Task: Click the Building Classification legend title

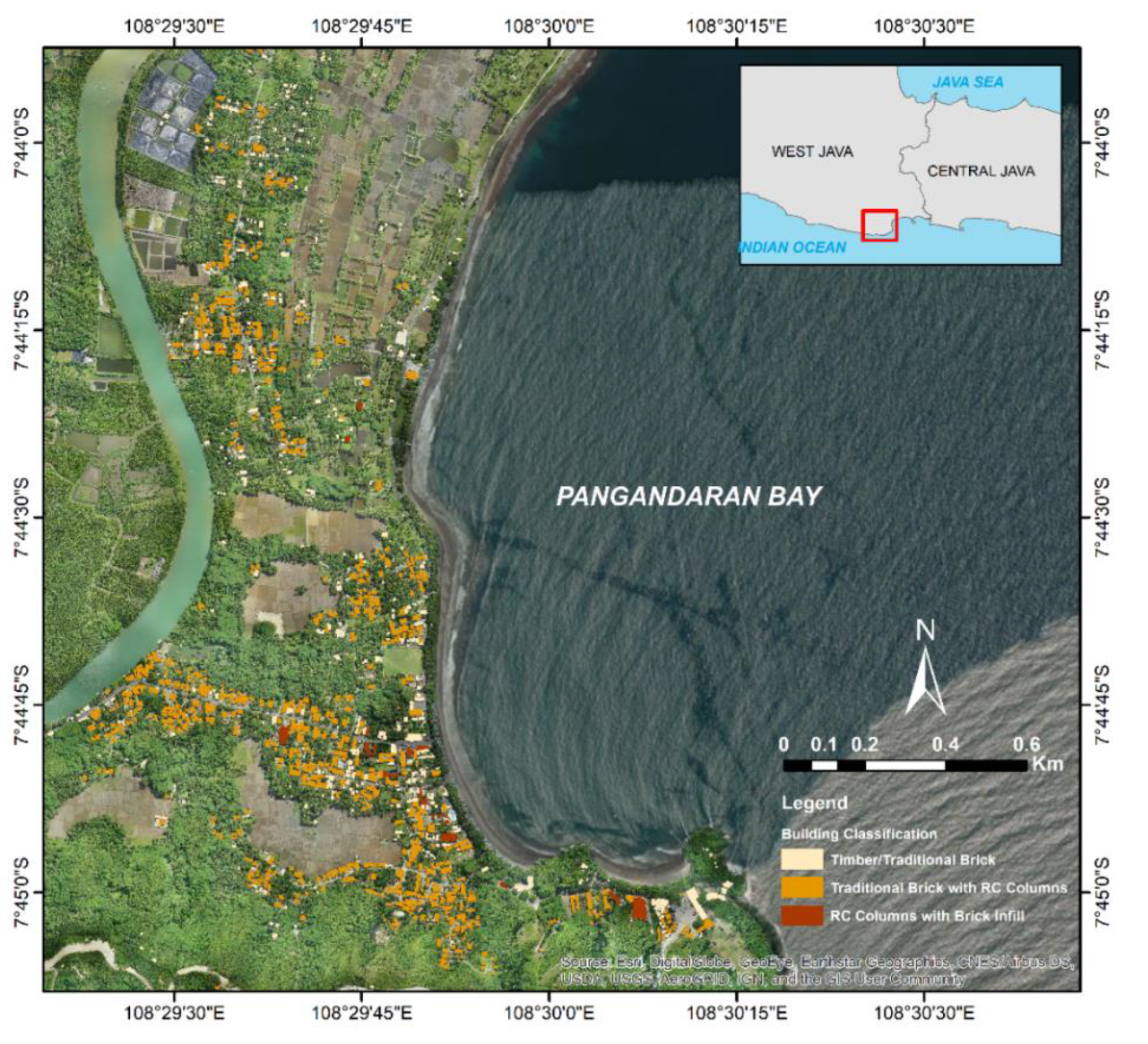Action: pyautogui.click(x=859, y=834)
